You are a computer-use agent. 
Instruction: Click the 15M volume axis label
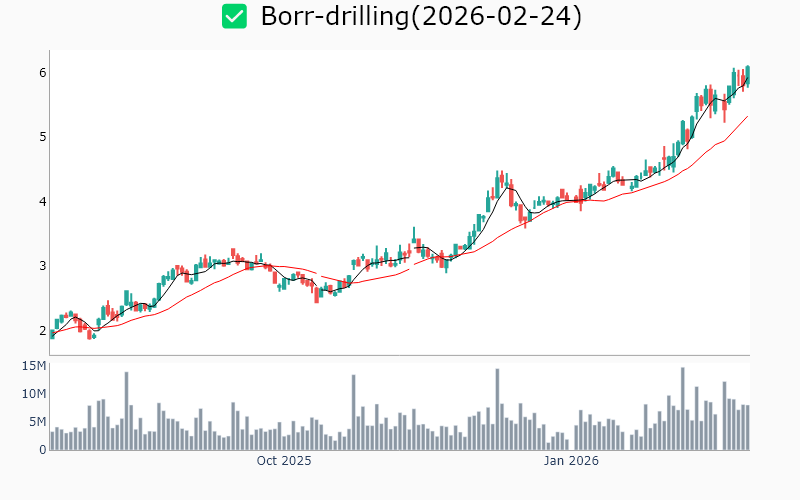point(35,366)
